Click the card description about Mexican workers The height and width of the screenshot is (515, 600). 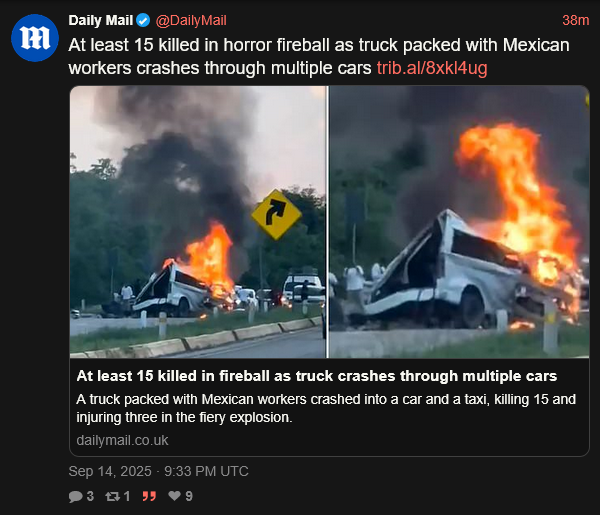326,408
